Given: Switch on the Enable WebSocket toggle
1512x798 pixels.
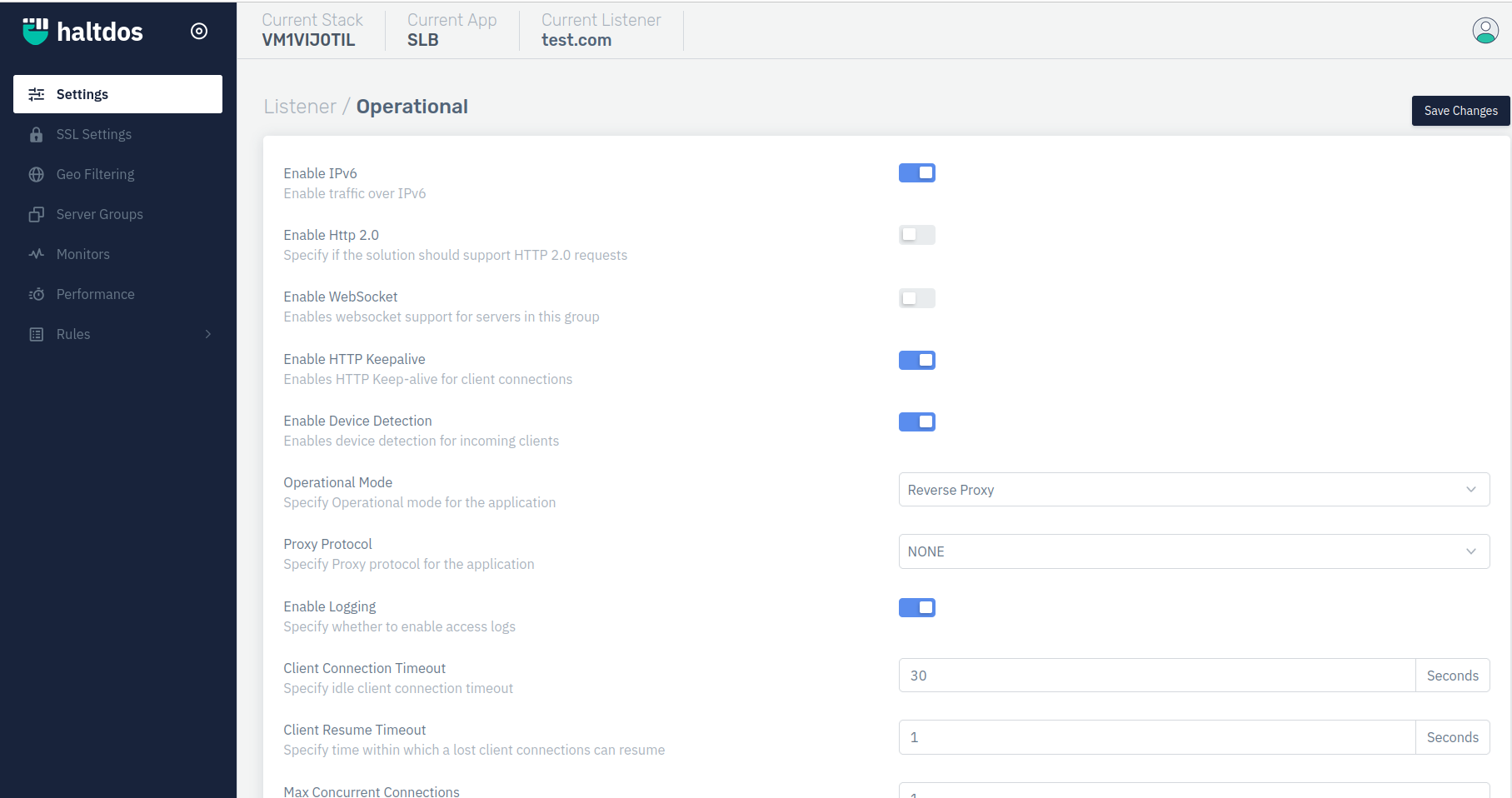Looking at the screenshot, I should 916,298.
